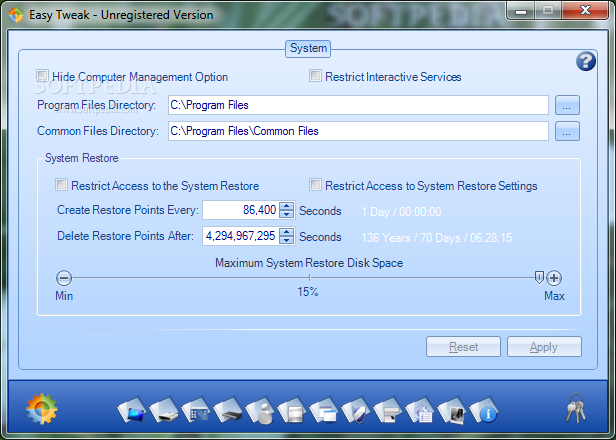Decrement Create Restore Points Every value
The image size is (616, 440).
(x=287, y=214)
